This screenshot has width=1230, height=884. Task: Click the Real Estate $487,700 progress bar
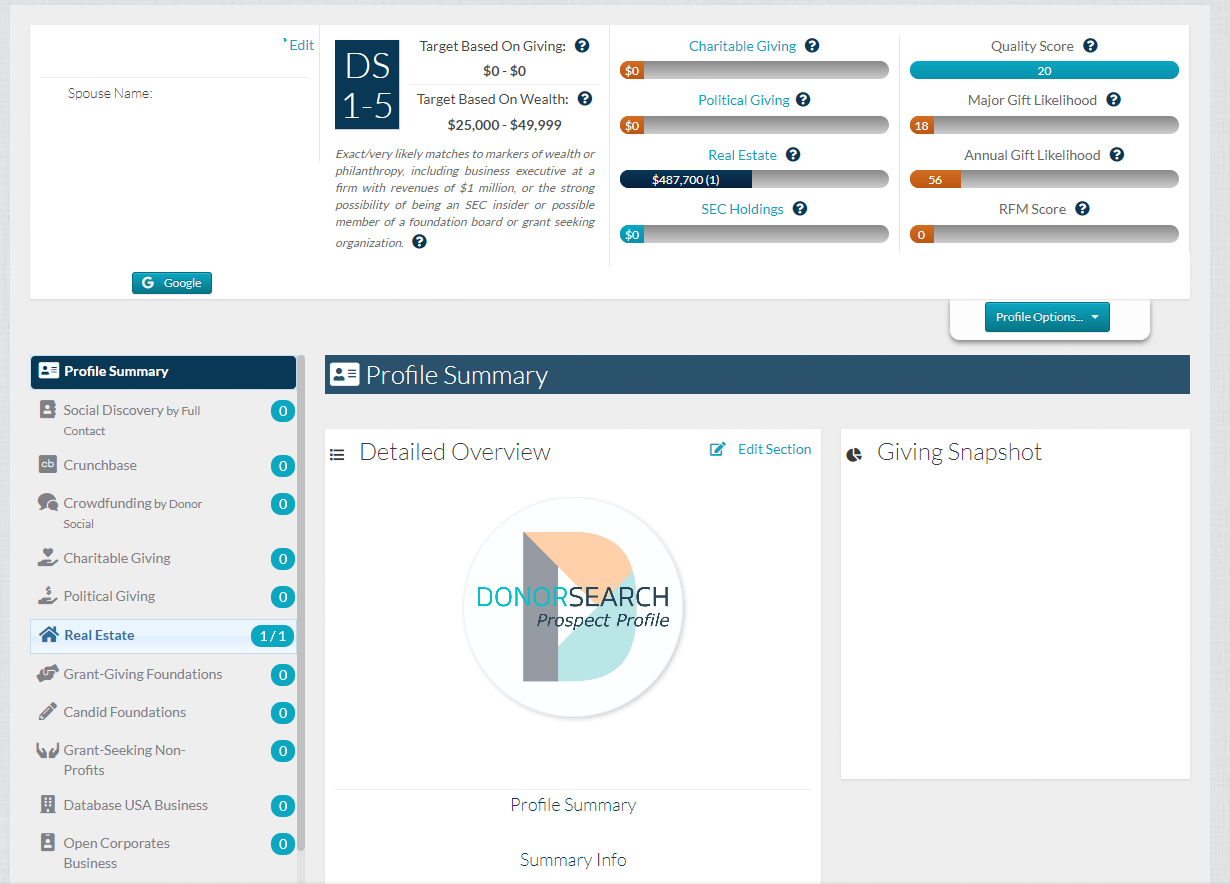(x=754, y=179)
